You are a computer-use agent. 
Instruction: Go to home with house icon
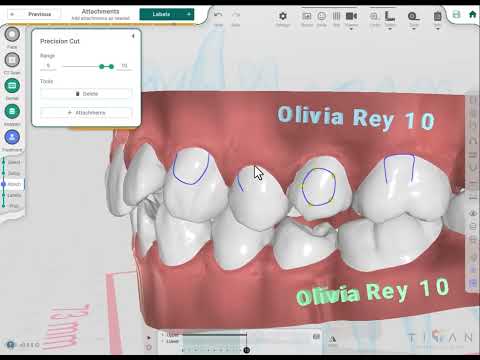[x=472, y=15]
